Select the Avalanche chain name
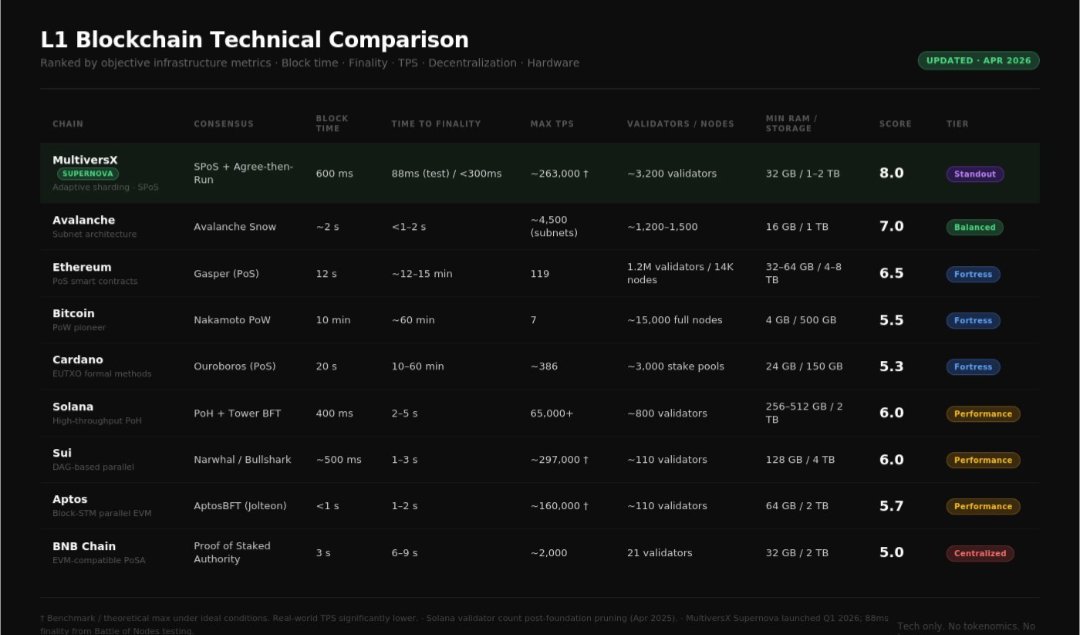 tap(83, 220)
